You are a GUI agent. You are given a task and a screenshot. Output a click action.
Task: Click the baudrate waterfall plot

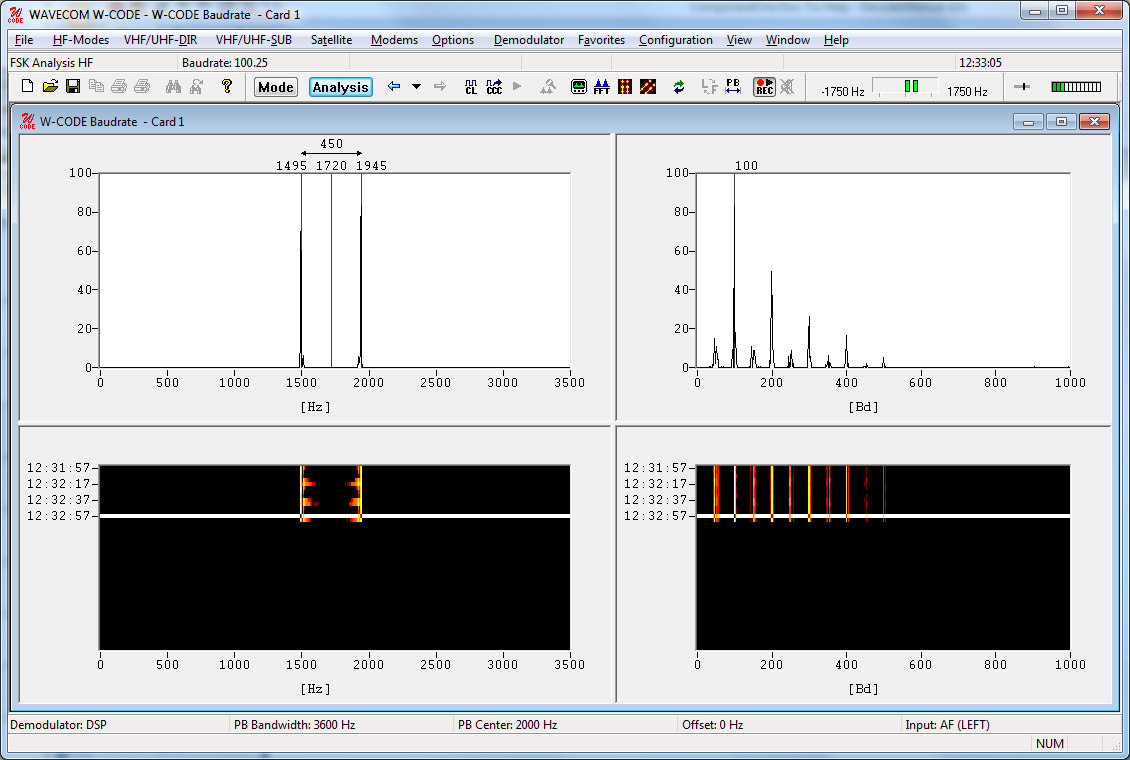(x=883, y=558)
